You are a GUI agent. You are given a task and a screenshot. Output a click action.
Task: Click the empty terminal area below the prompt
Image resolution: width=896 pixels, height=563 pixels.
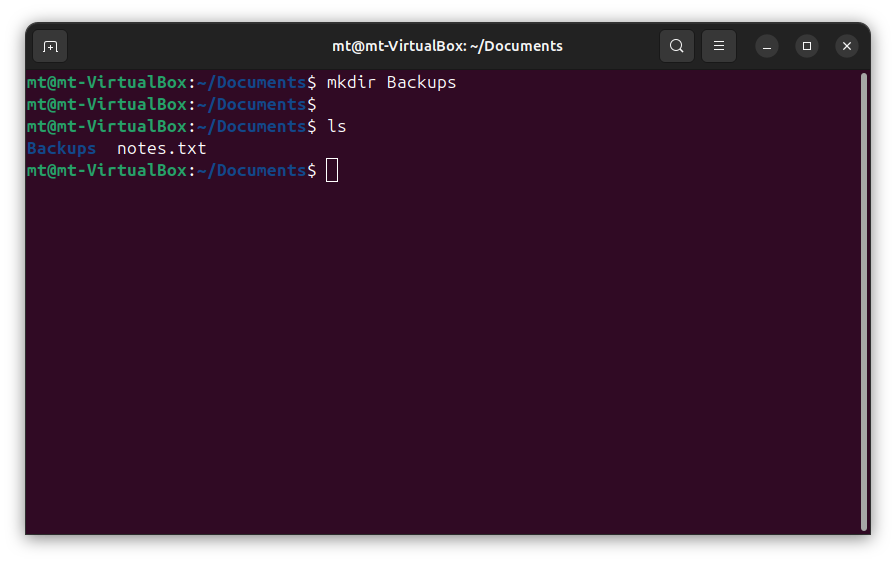(440, 350)
